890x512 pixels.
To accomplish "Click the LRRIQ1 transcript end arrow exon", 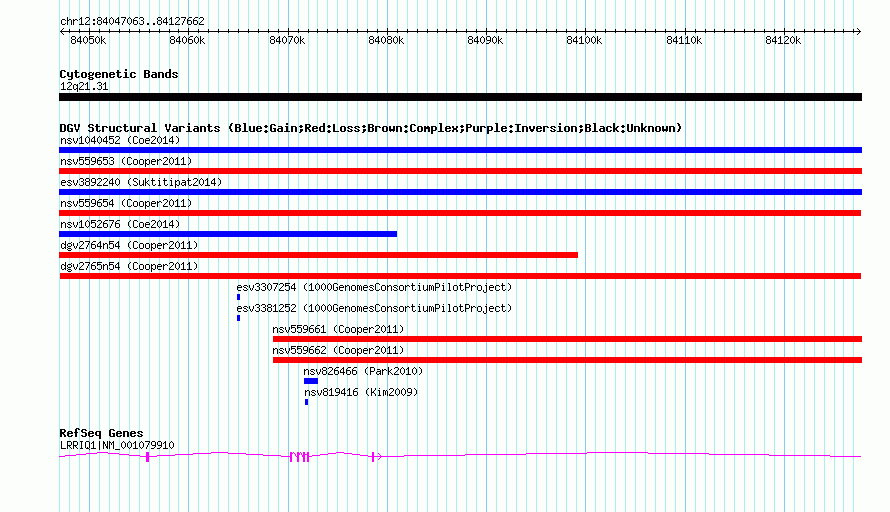I will [376, 456].
